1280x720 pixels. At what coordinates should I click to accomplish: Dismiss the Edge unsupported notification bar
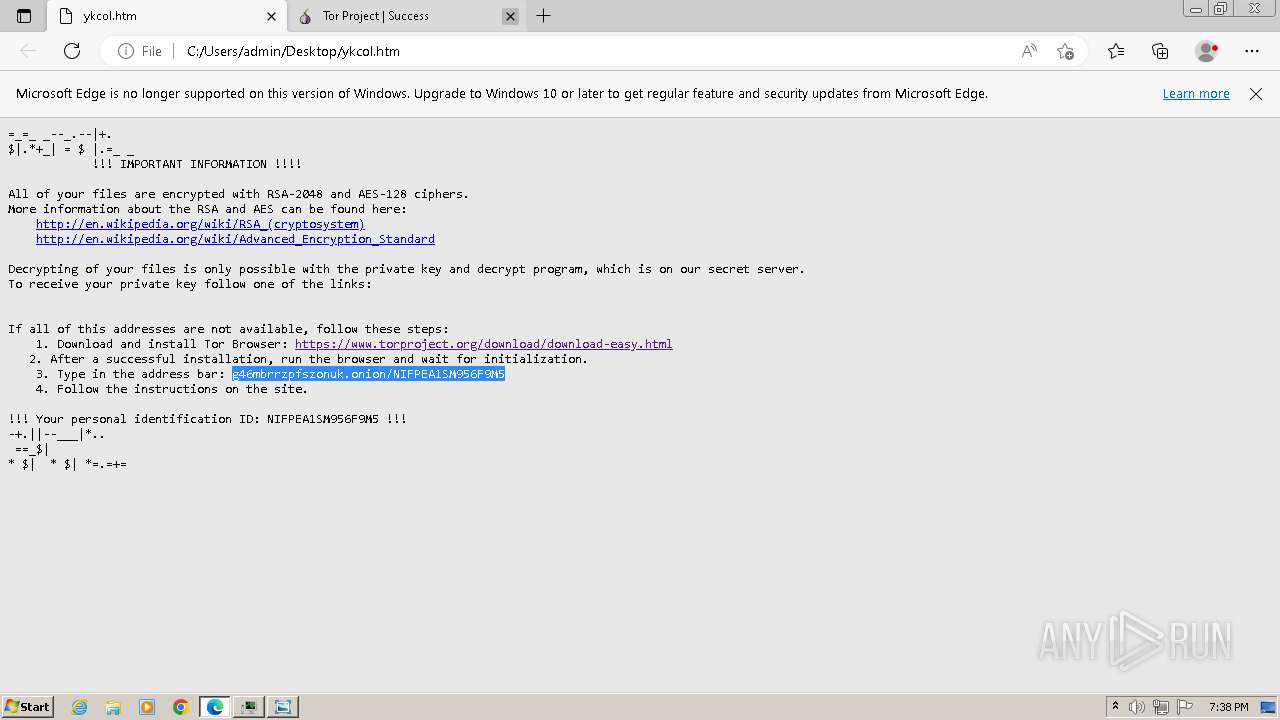point(1256,94)
